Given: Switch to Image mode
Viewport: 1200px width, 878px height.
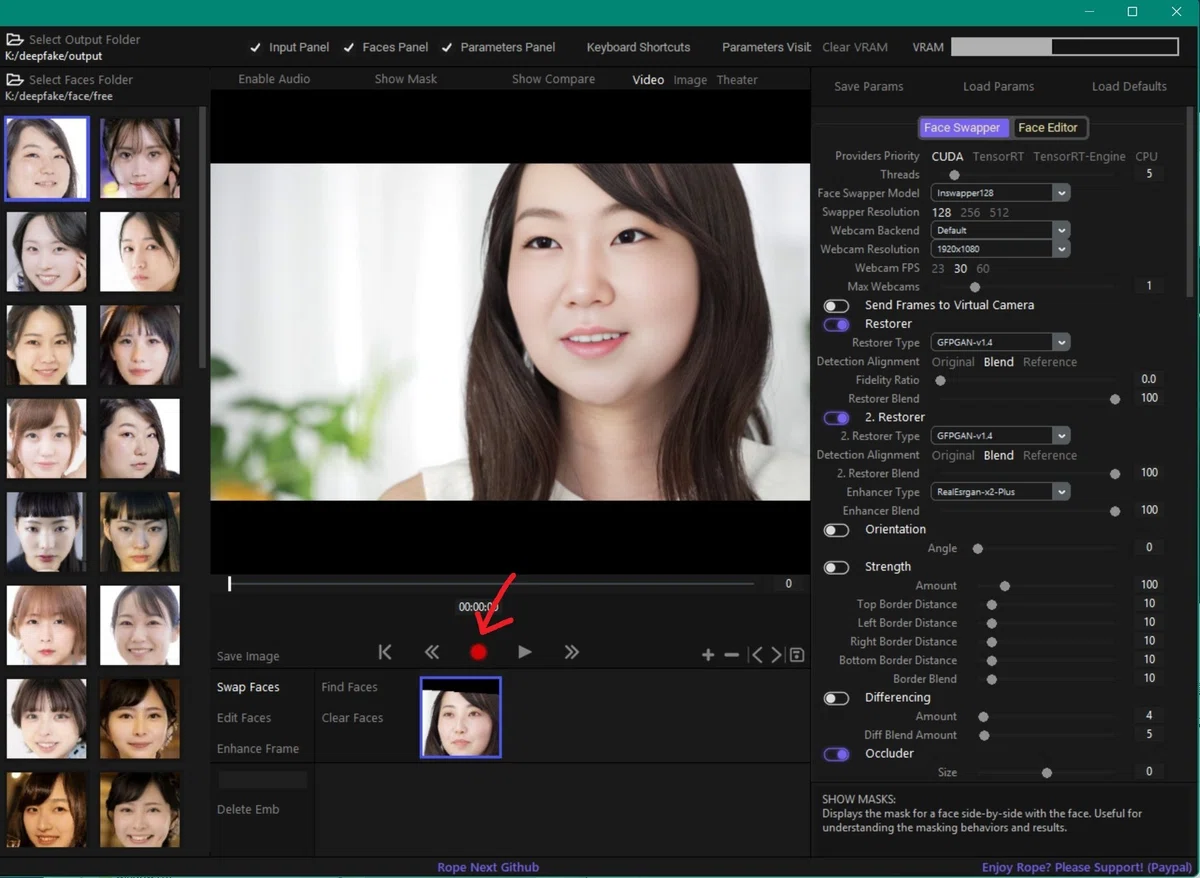Looking at the screenshot, I should [x=690, y=80].
